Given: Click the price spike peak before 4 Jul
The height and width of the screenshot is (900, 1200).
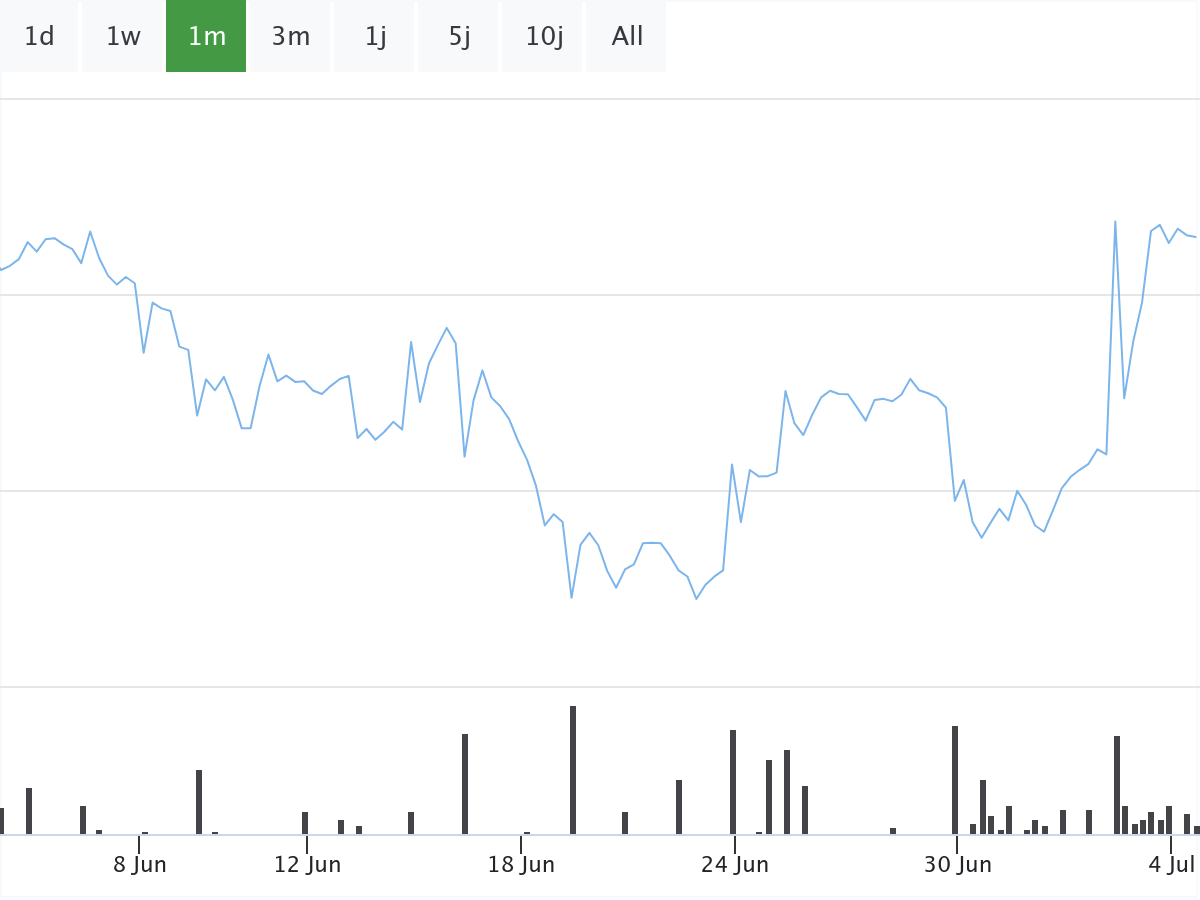Looking at the screenshot, I should [x=1115, y=222].
